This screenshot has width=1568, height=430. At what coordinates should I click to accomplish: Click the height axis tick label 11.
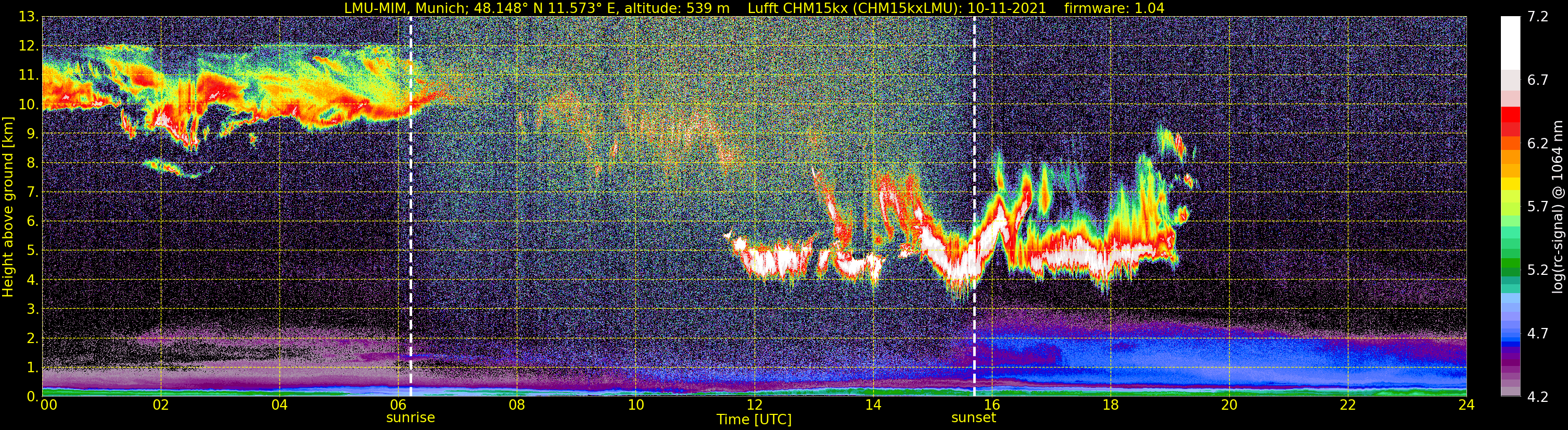(x=29, y=75)
